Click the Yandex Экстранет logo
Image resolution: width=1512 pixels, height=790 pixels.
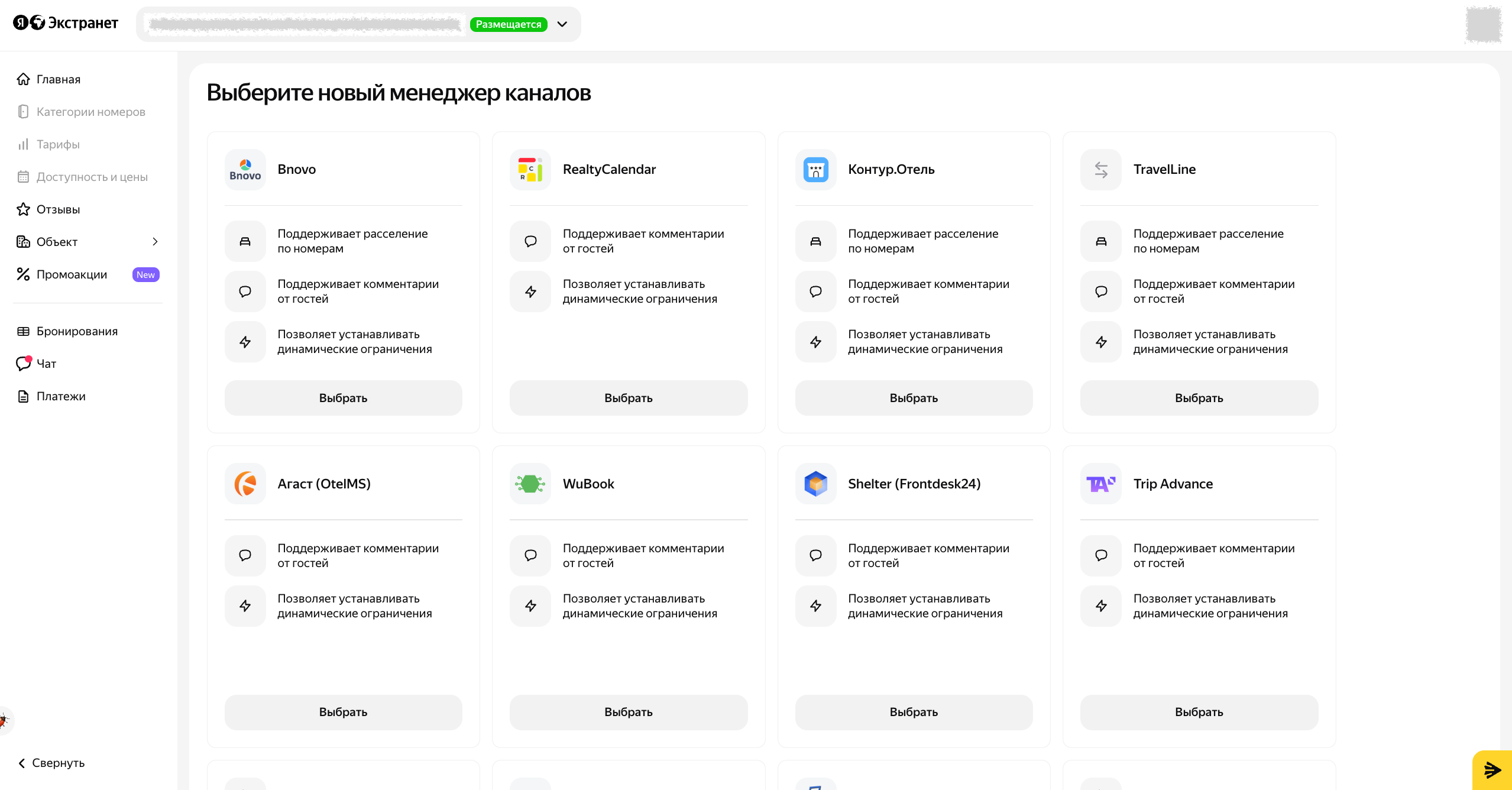(66, 23)
